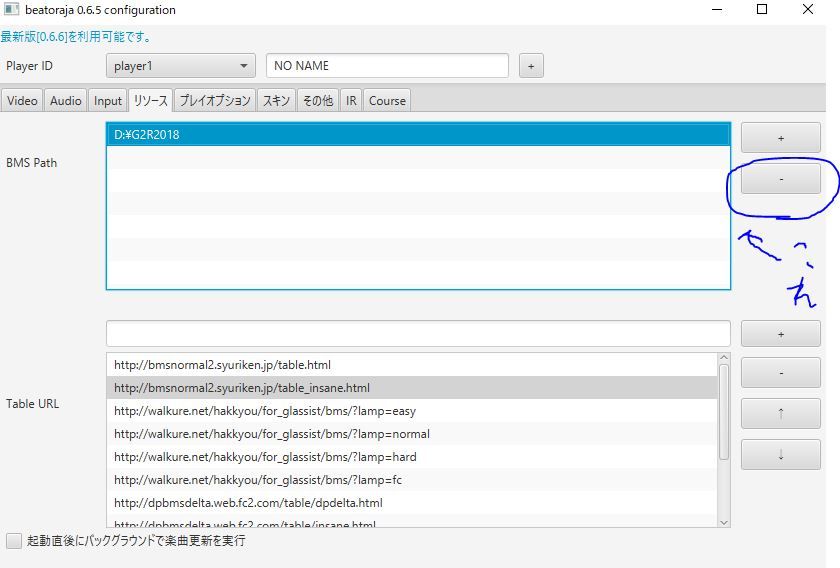Add a table URL with the plus button
The height and width of the screenshot is (568, 840).
pyautogui.click(x=781, y=334)
